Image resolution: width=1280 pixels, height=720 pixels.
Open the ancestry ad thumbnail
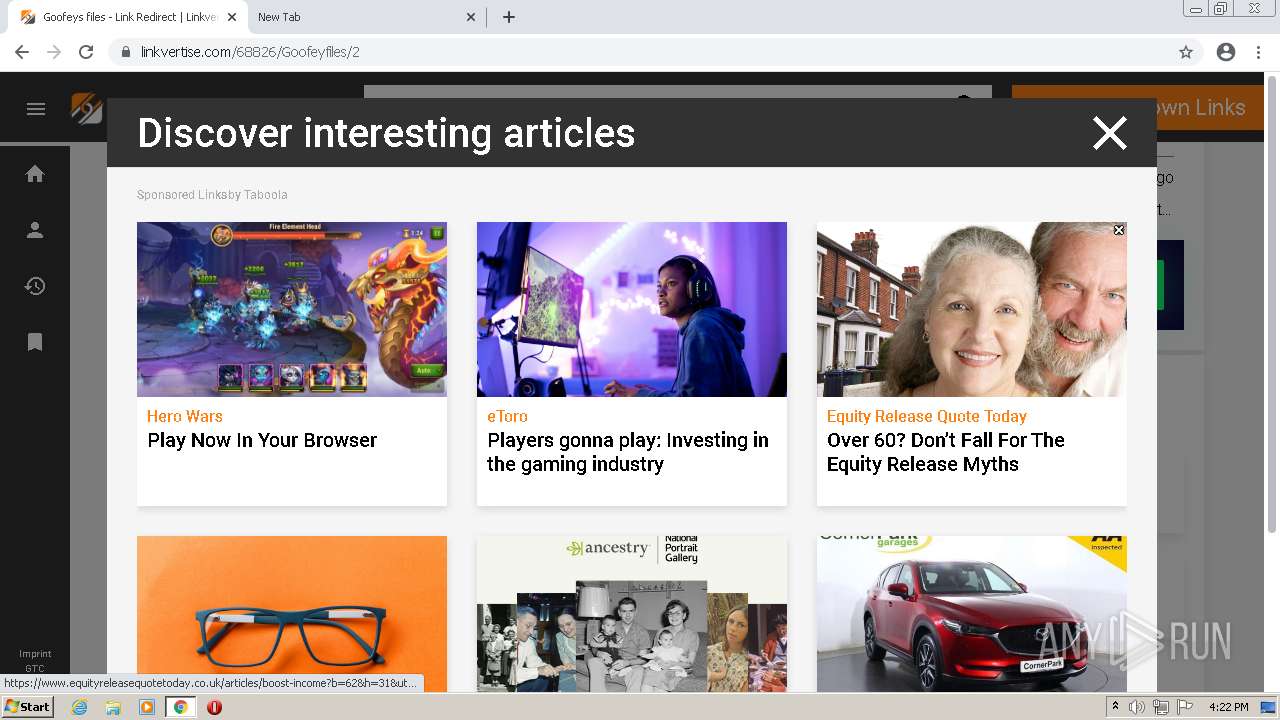(632, 614)
